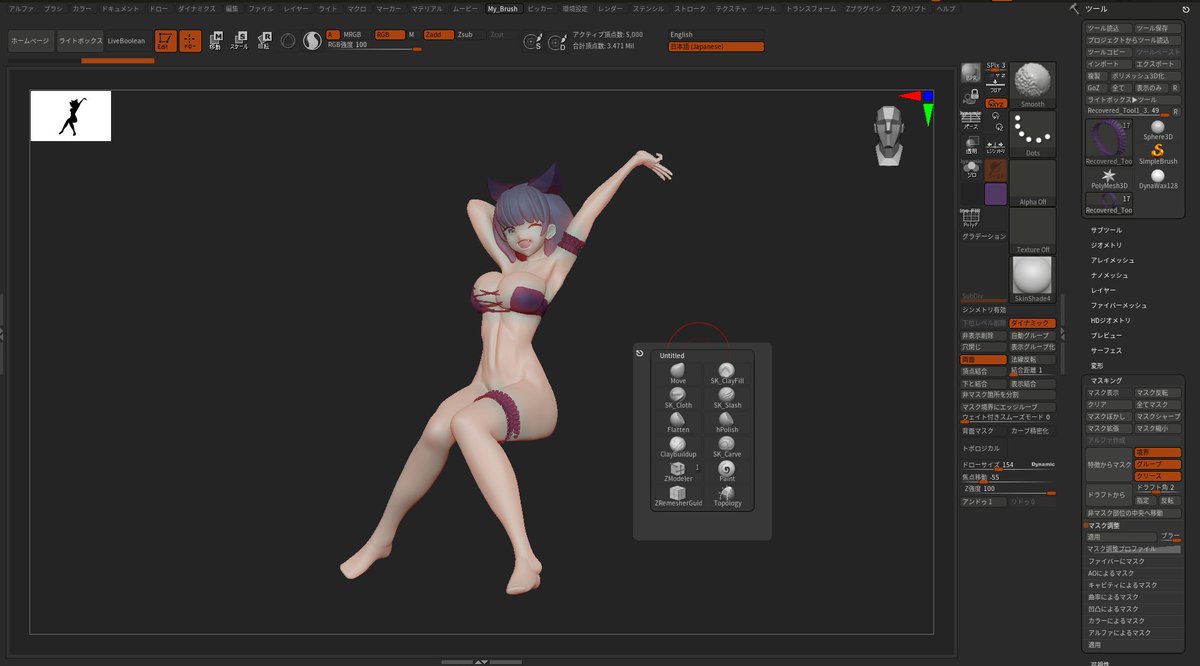
Task: Collapse the マスキング section
Action: tap(1106, 381)
